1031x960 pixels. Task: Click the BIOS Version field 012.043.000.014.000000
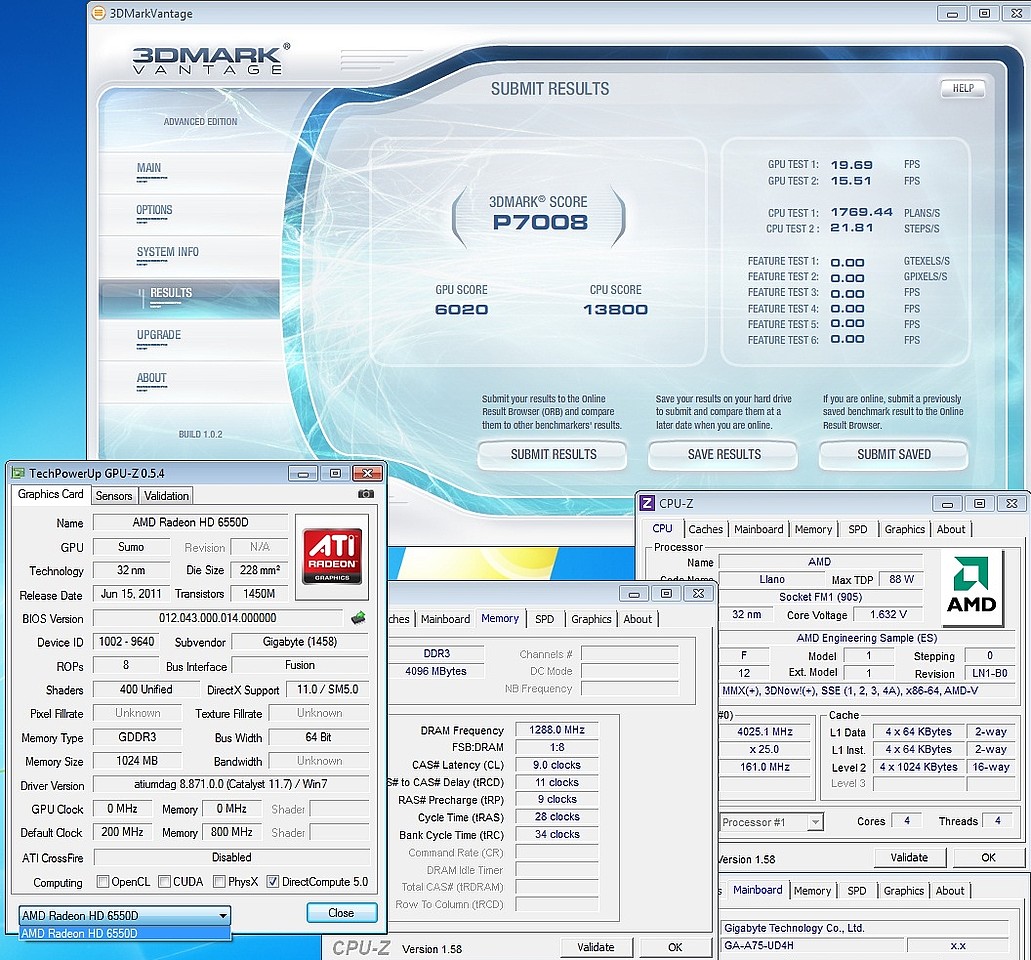pyautogui.click(x=218, y=618)
